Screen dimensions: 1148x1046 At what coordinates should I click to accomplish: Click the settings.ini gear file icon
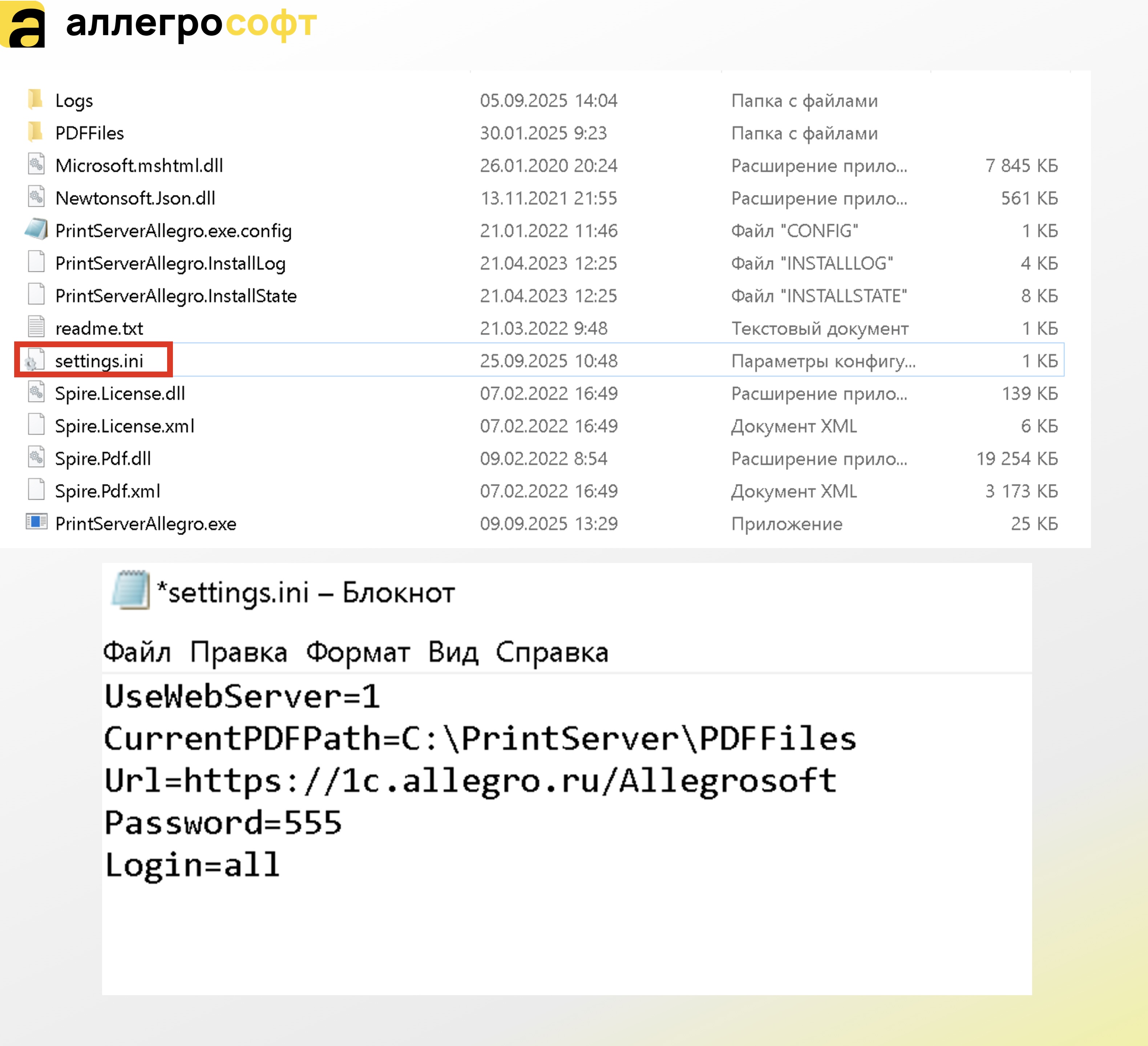[34, 360]
